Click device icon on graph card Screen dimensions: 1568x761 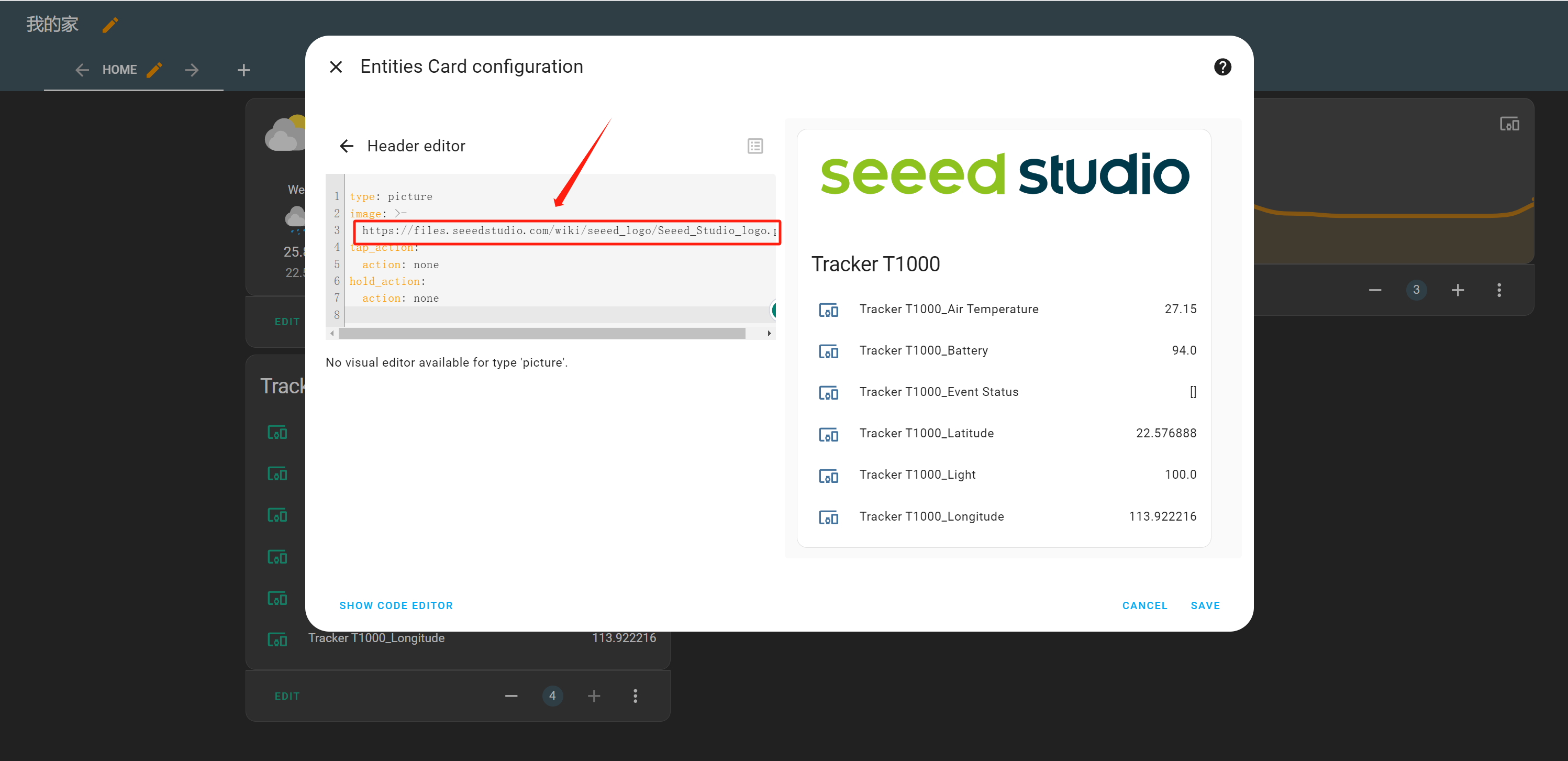[1509, 124]
